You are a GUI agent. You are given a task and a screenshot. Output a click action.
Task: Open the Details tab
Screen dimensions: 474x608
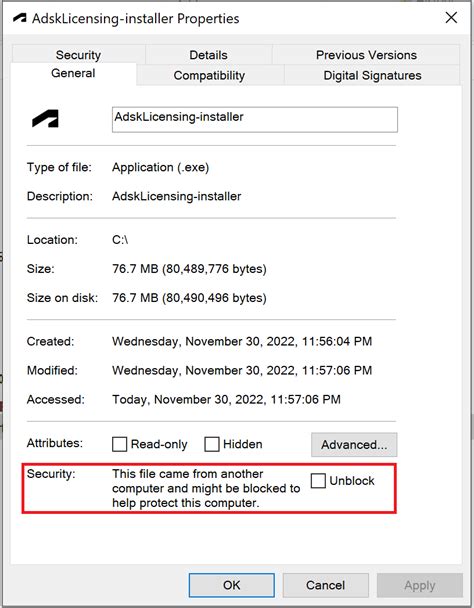pos(209,55)
